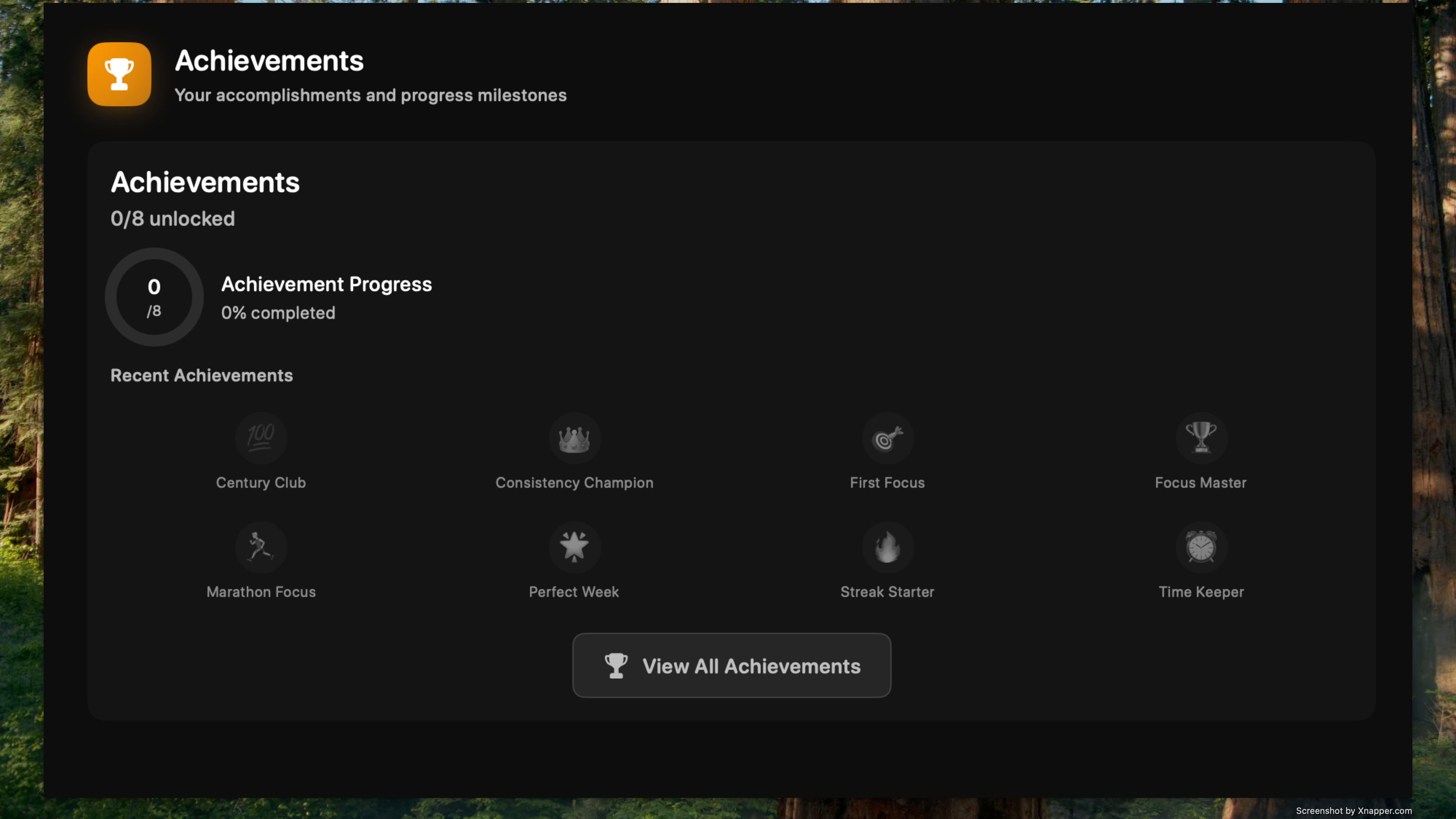Click the 0/8 unlocked status text
1456x819 pixels.
click(173, 219)
